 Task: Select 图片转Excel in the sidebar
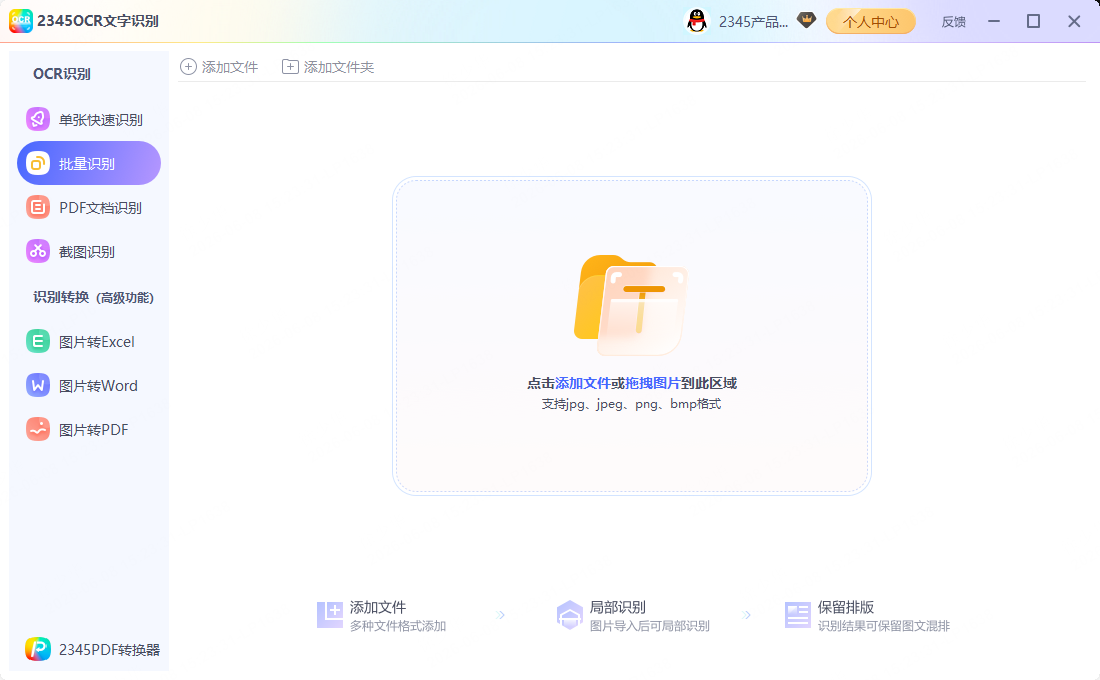coord(88,342)
